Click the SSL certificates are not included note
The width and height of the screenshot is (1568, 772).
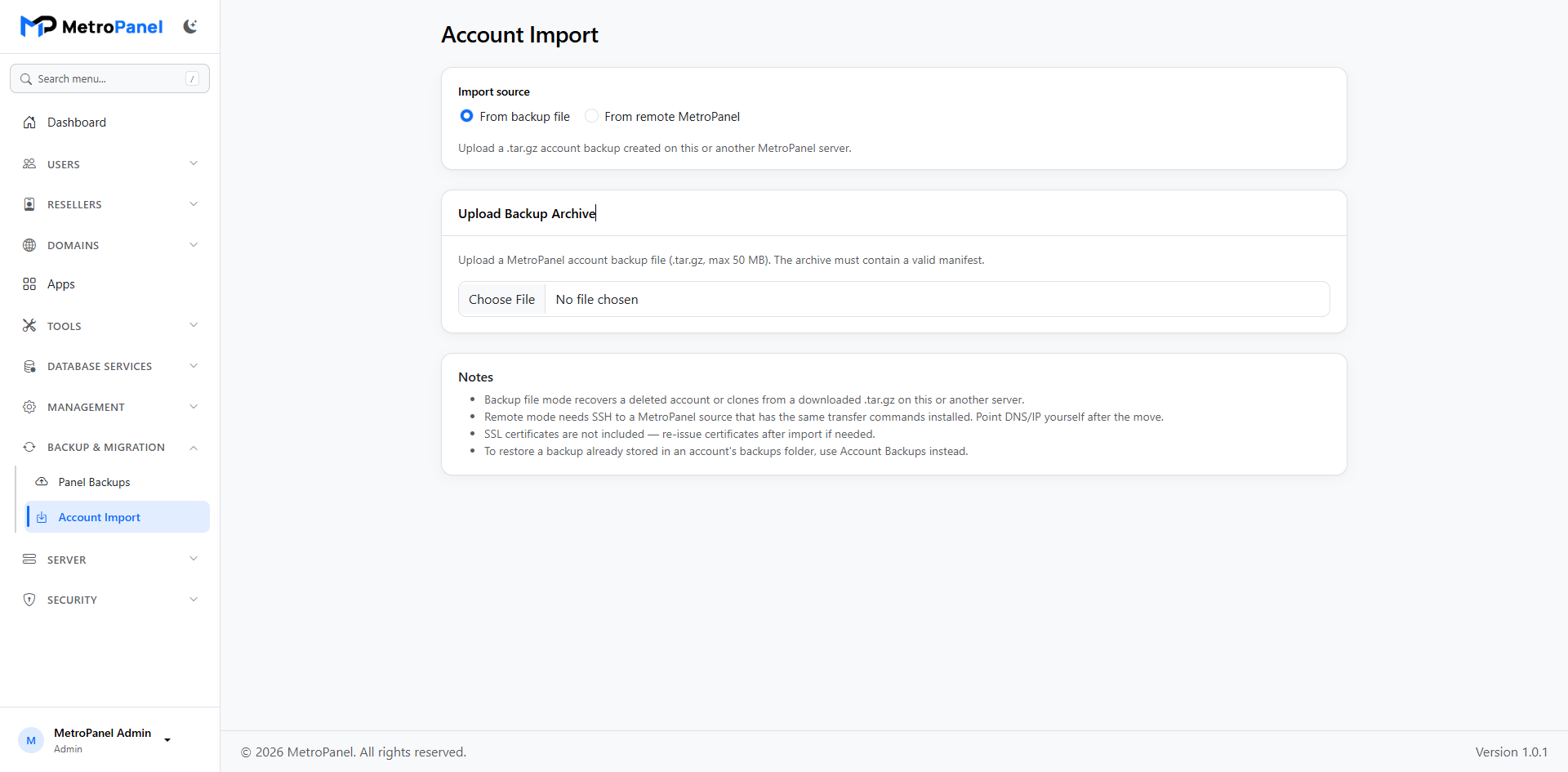click(679, 434)
